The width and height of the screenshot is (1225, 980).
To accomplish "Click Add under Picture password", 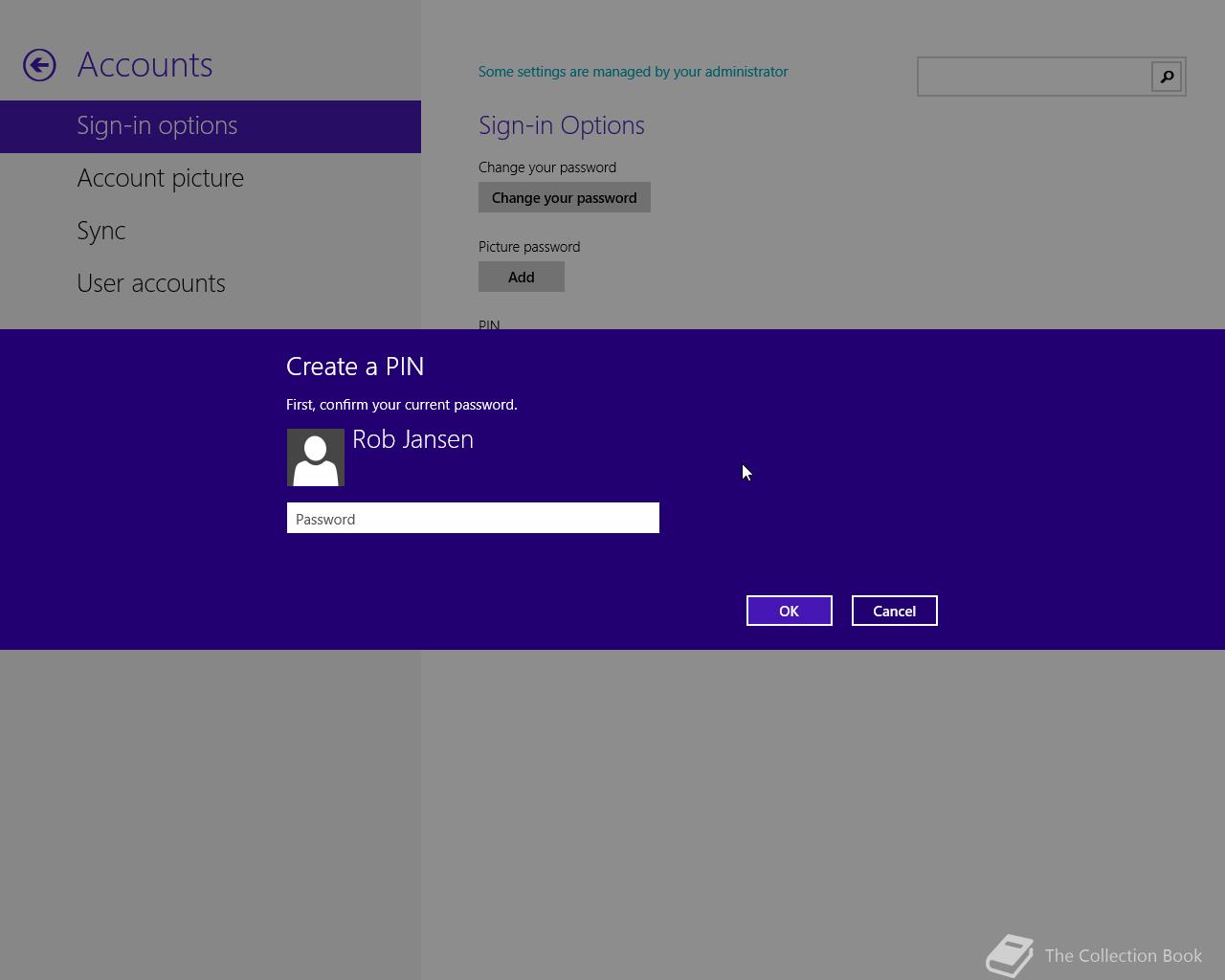I will 522,277.
